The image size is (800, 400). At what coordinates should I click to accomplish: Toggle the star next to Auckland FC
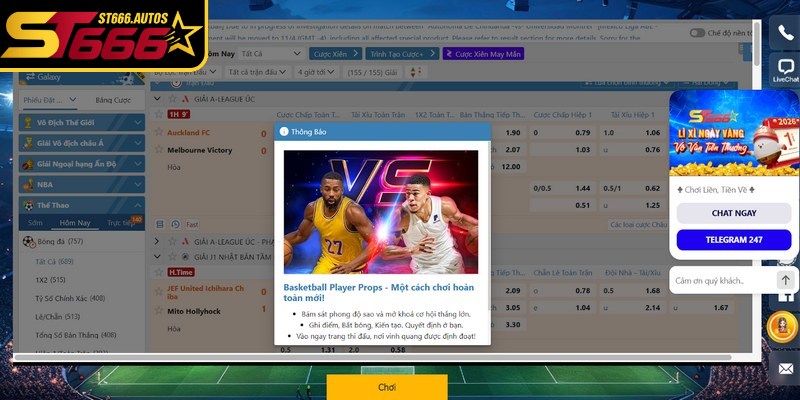point(159,133)
